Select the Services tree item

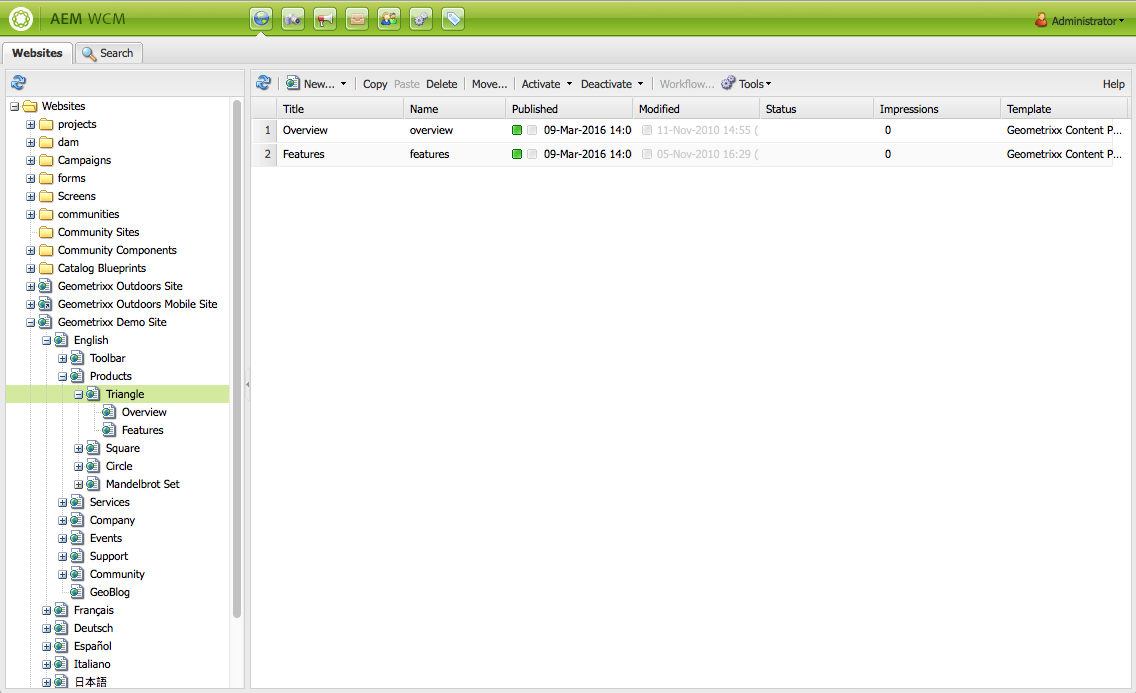[109, 502]
